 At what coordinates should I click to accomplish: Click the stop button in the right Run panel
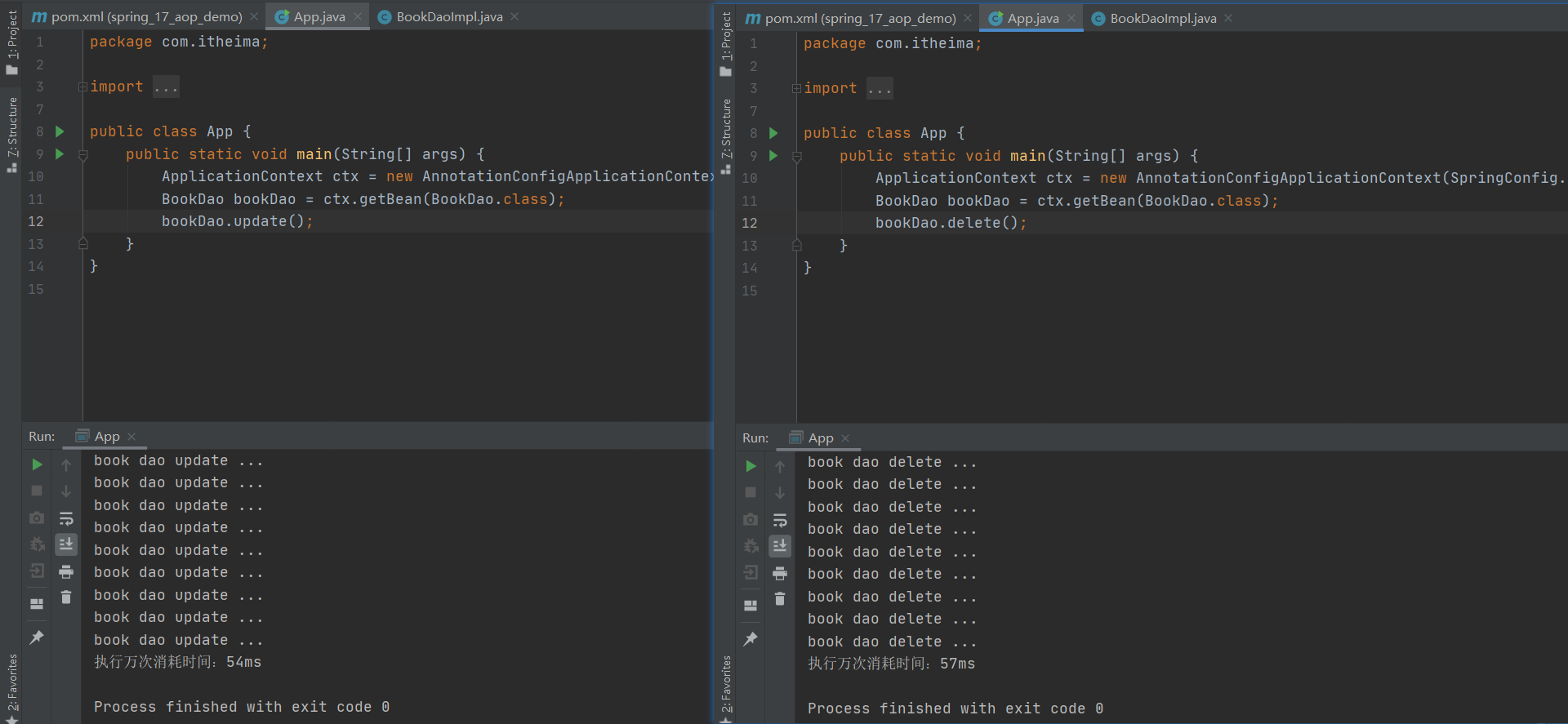[751, 492]
